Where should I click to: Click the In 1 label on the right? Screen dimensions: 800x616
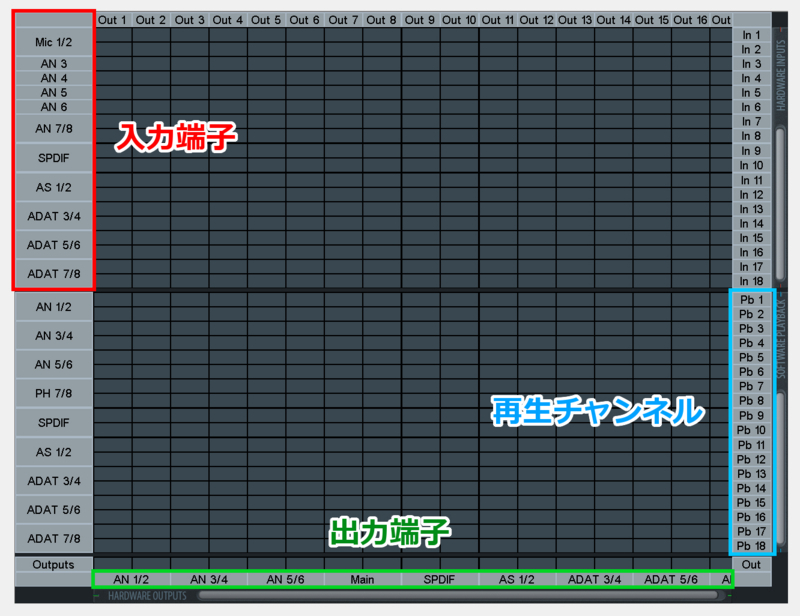(x=750, y=34)
